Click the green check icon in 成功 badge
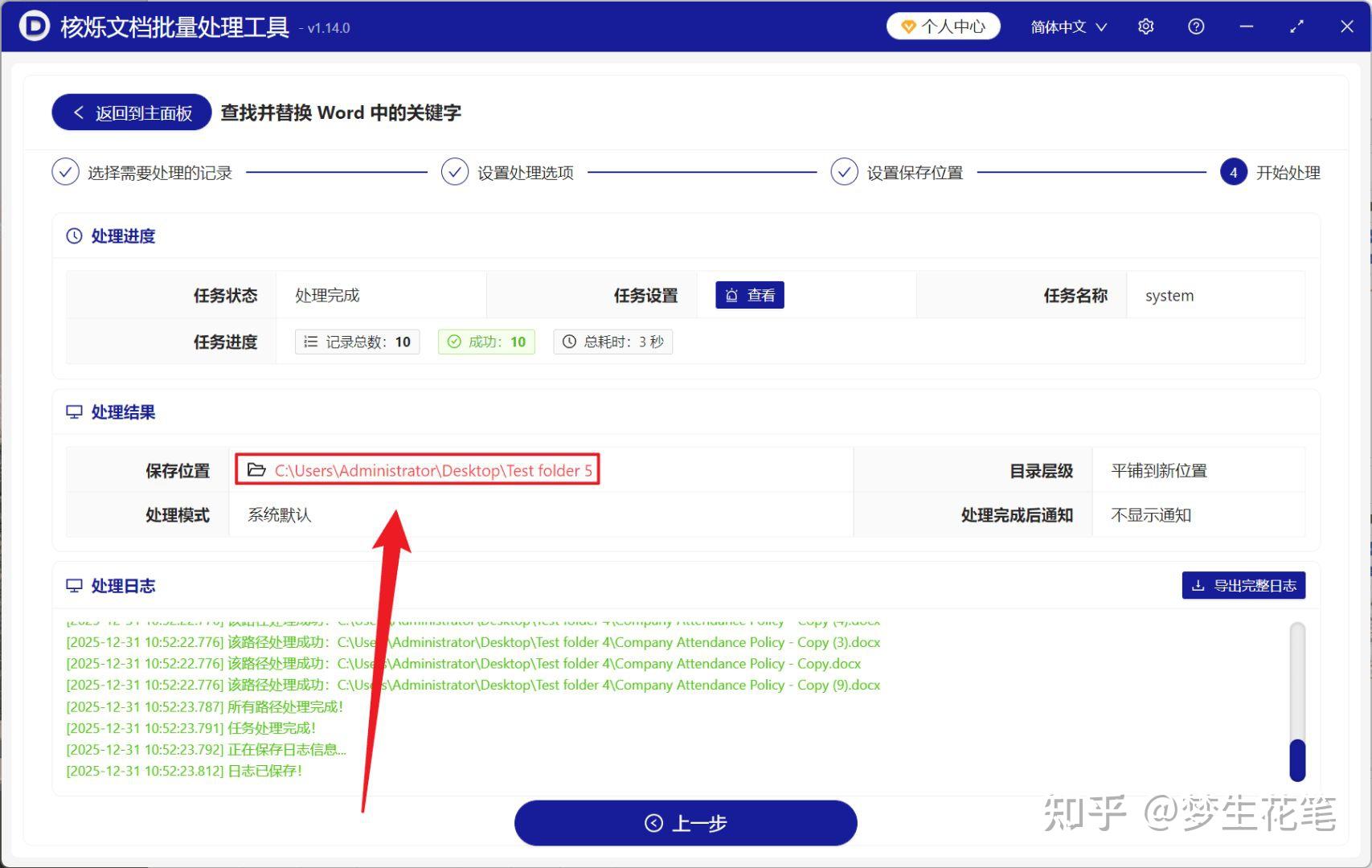 coord(454,342)
